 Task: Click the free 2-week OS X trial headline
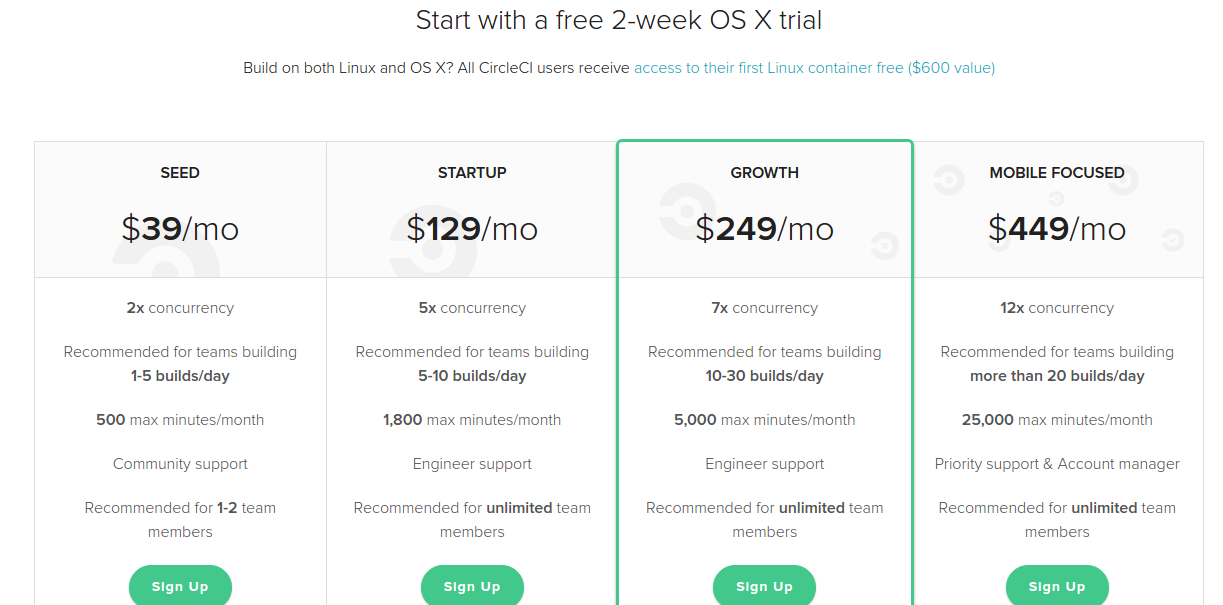[x=619, y=20]
